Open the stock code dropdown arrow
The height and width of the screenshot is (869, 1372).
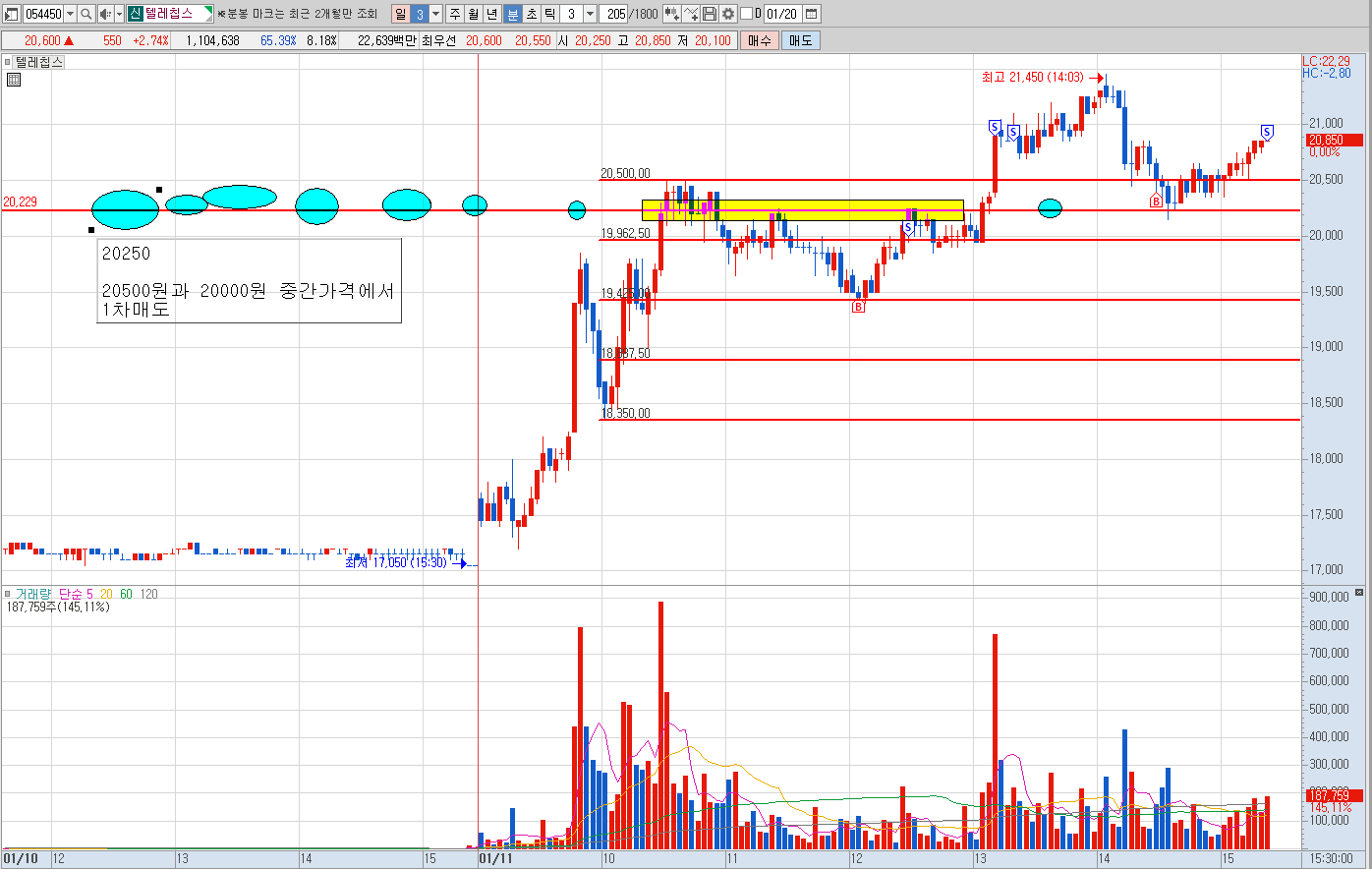pos(70,14)
